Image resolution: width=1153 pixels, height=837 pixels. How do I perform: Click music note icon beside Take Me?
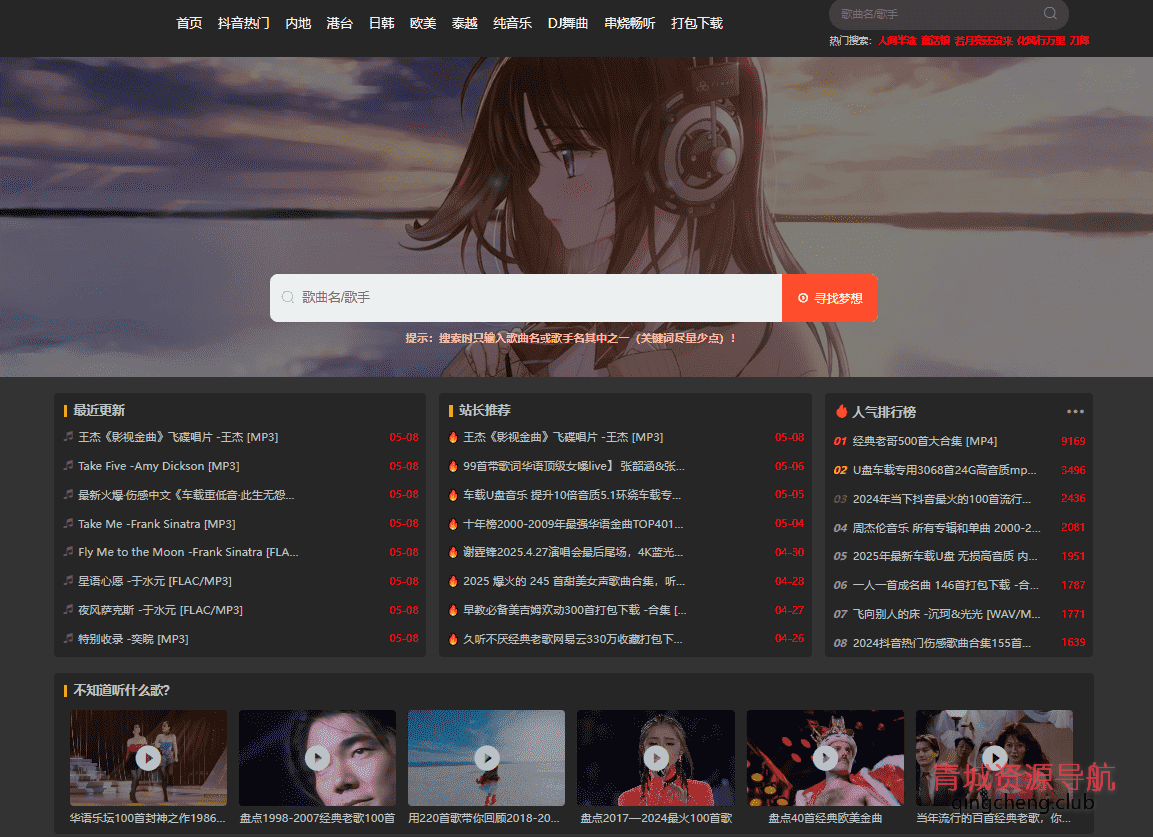click(x=68, y=524)
